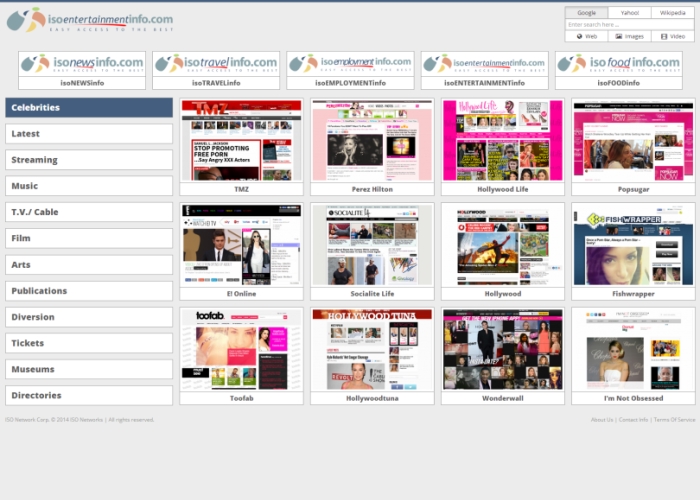This screenshot has width=700, height=500.
Task: Switch to the Wikipedia search tab
Action: click(x=672, y=13)
